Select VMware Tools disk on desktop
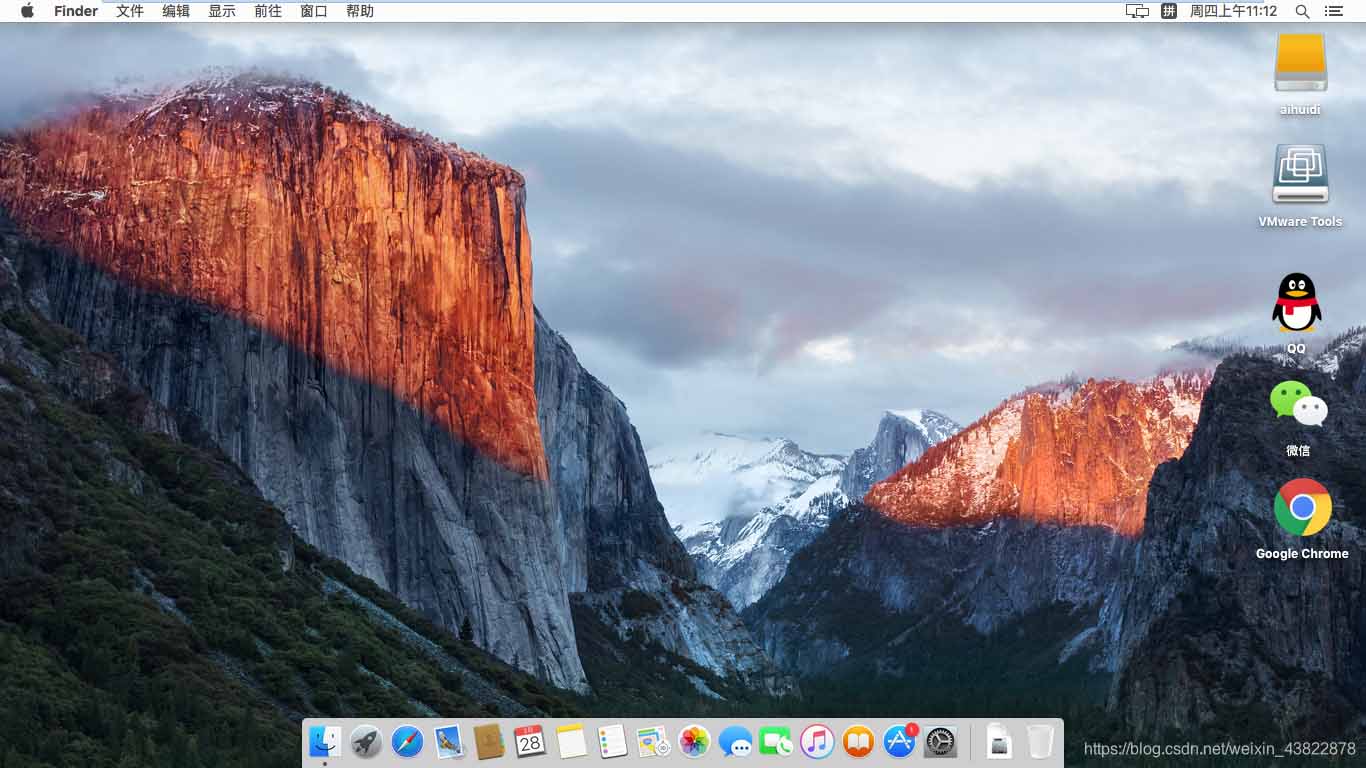 point(1300,185)
